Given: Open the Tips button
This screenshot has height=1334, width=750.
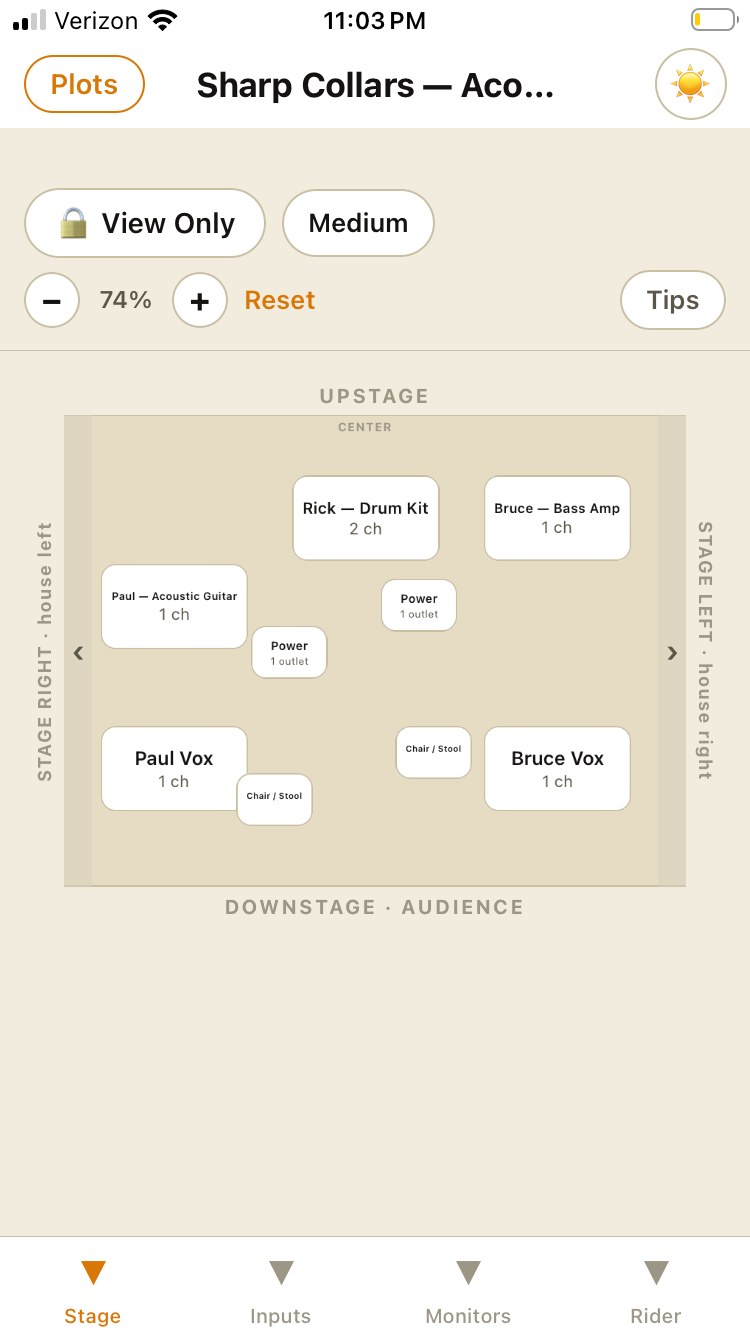Looking at the screenshot, I should point(672,300).
